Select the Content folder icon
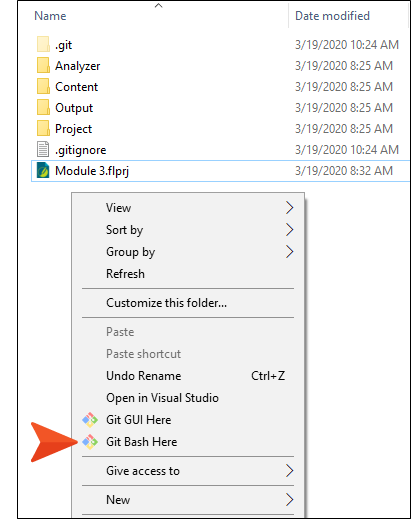Image resolution: width=411 pixels, height=519 pixels. 43,86
